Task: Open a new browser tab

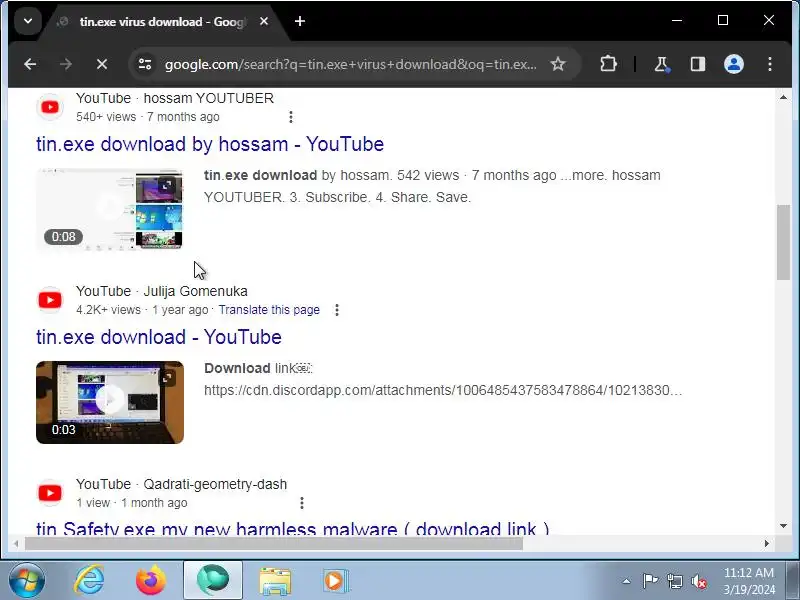Action: pyautogui.click(x=300, y=21)
